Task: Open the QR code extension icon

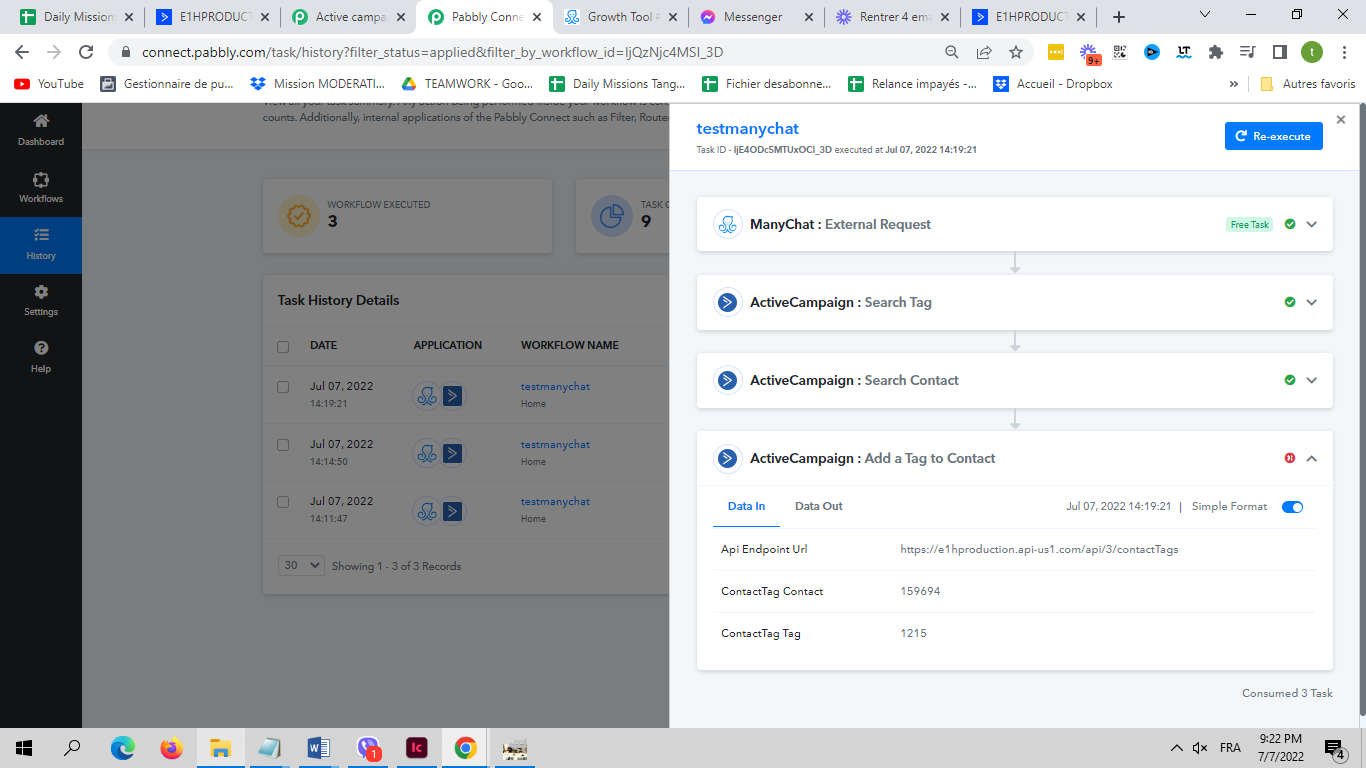Action: click(1120, 52)
